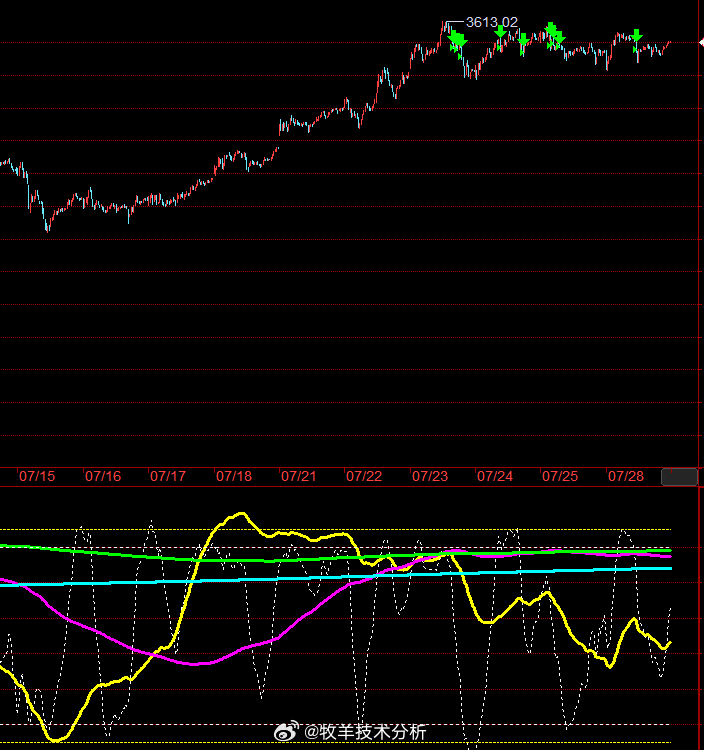Select the 07/18 date label on time axis
Screen dimensions: 704x750
[234, 476]
